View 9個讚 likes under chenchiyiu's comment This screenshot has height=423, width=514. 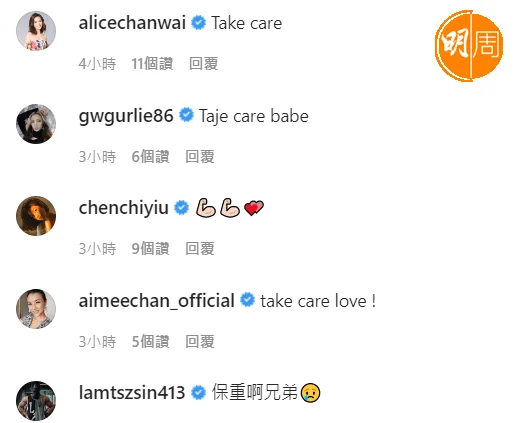(x=150, y=248)
